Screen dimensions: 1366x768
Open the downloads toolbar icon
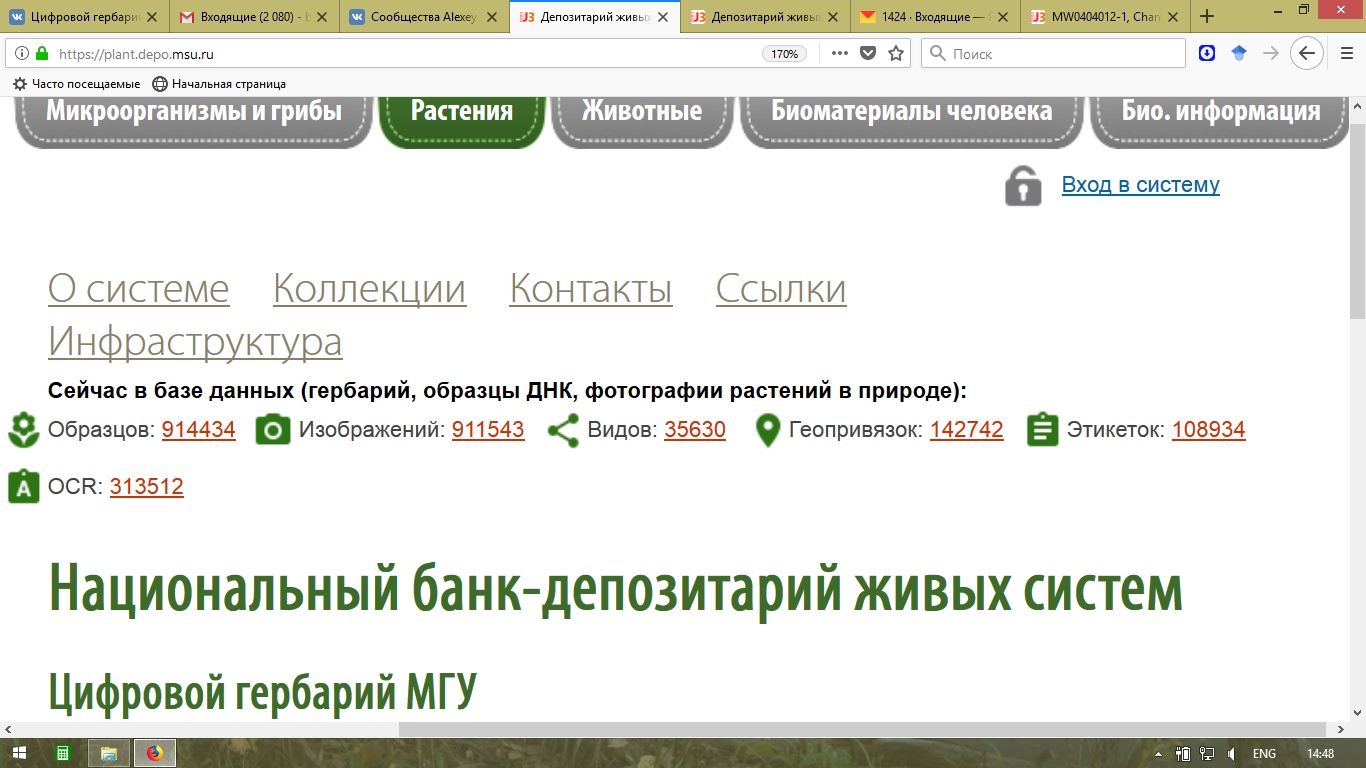(x=1207, y=53)
